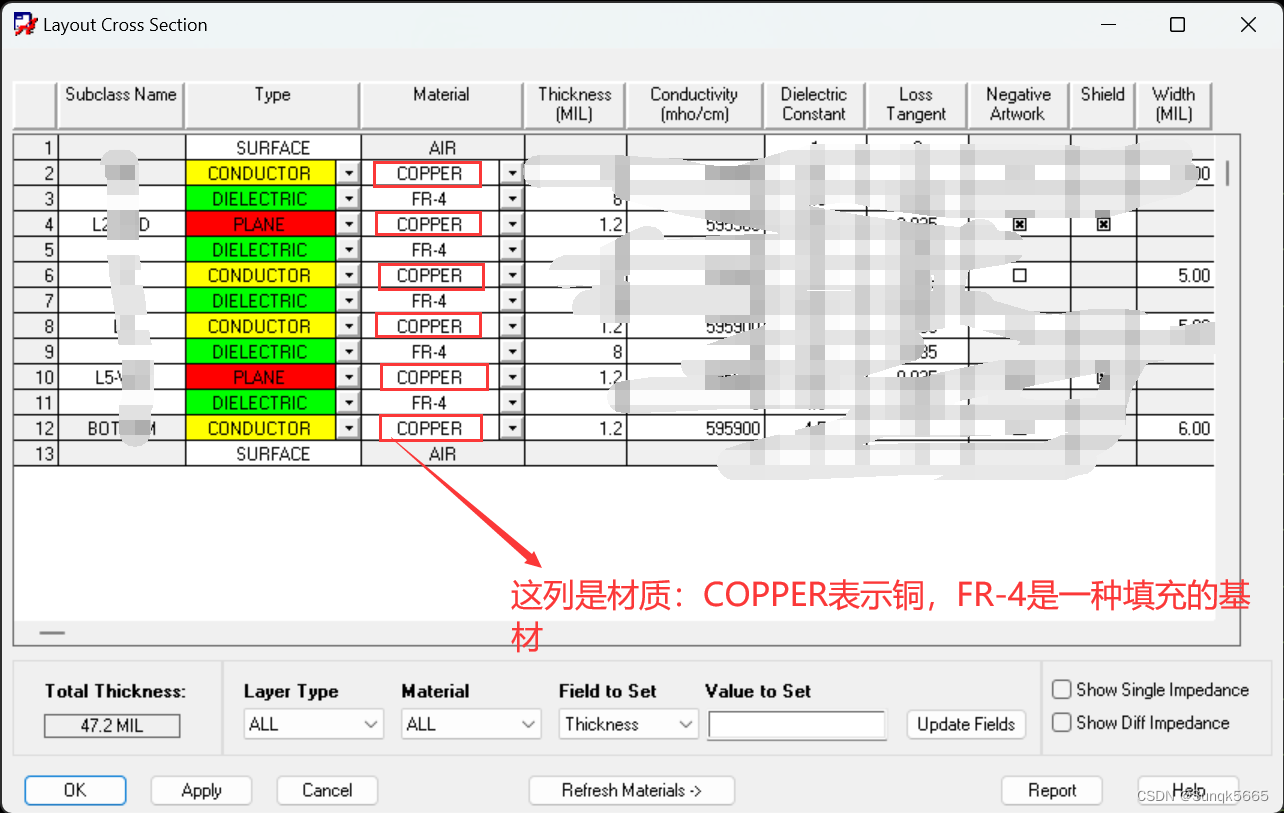
Task: Open Material dropdown arrow in row 9
Action: pyautogui.click(x=512, y=352)
